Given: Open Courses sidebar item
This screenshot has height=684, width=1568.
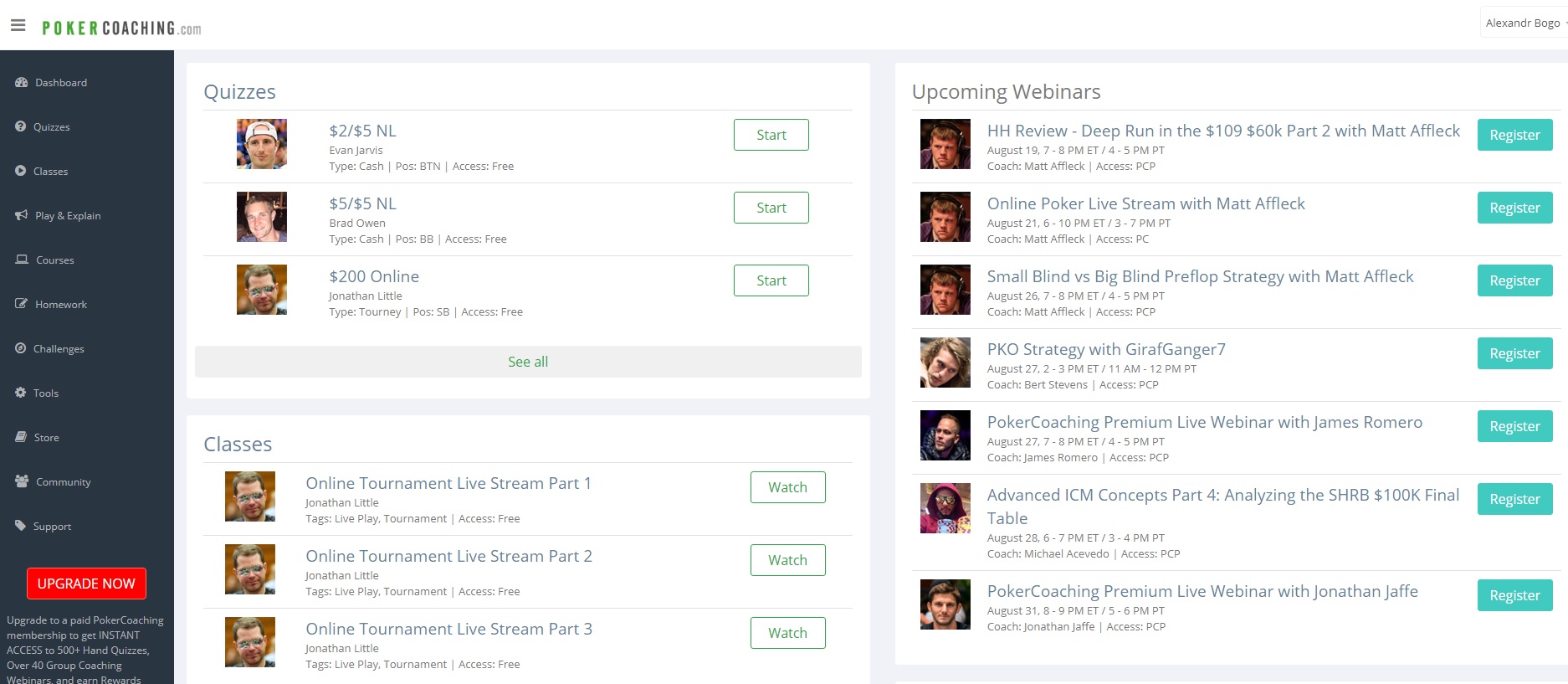Looking at the screenshot, I should [x=55, y=260].
